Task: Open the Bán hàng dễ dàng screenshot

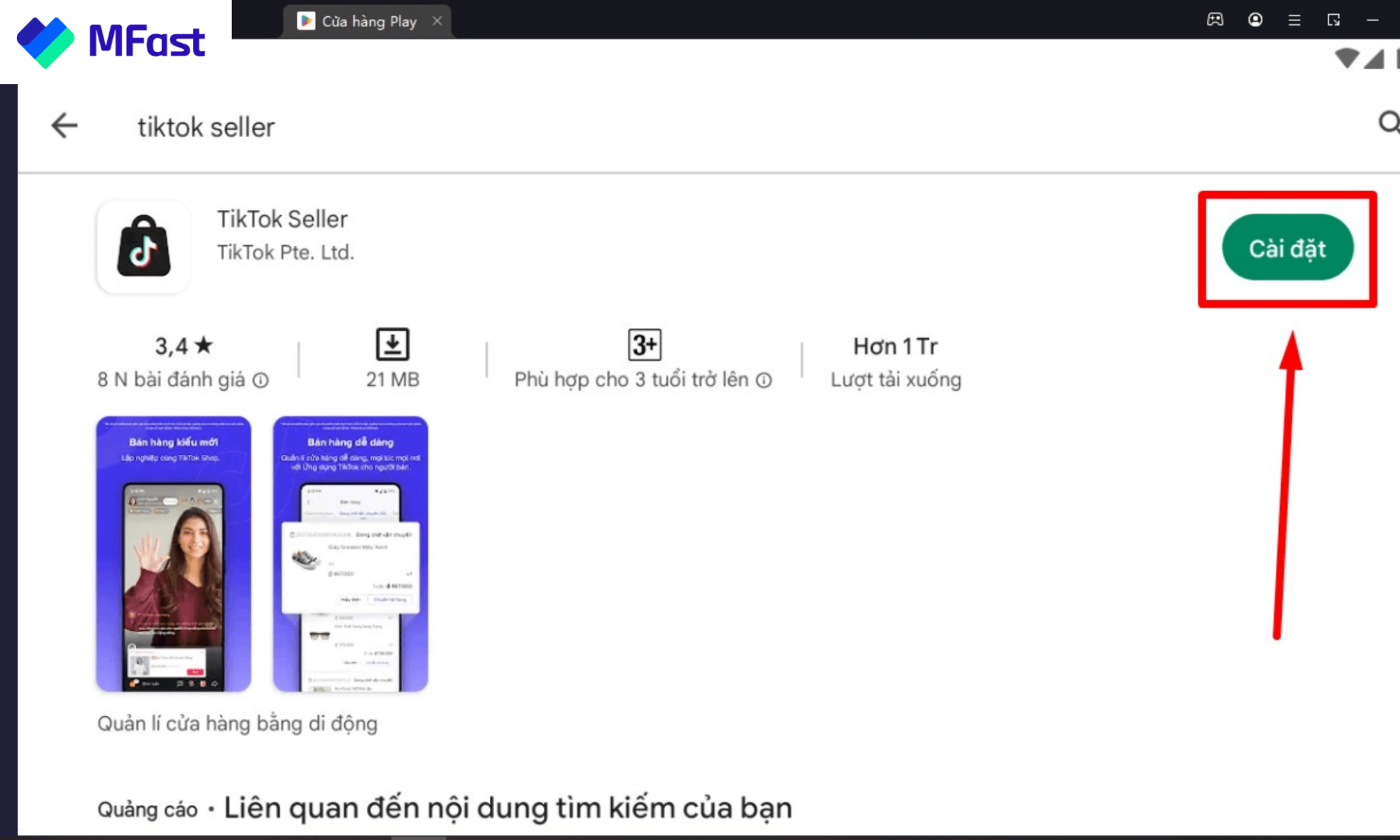Action: (x=350, y=553)
